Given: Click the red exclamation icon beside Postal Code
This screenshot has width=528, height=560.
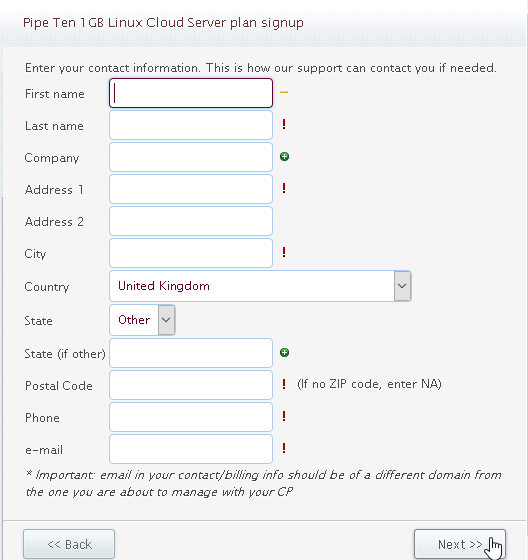Looking at the screenshot, I should coord(284,384).
